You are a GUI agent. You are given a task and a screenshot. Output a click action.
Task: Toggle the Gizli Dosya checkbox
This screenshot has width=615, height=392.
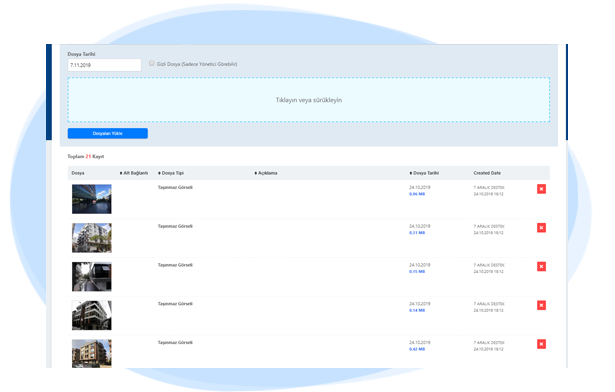pyautogui.click(x=152, y=63)
